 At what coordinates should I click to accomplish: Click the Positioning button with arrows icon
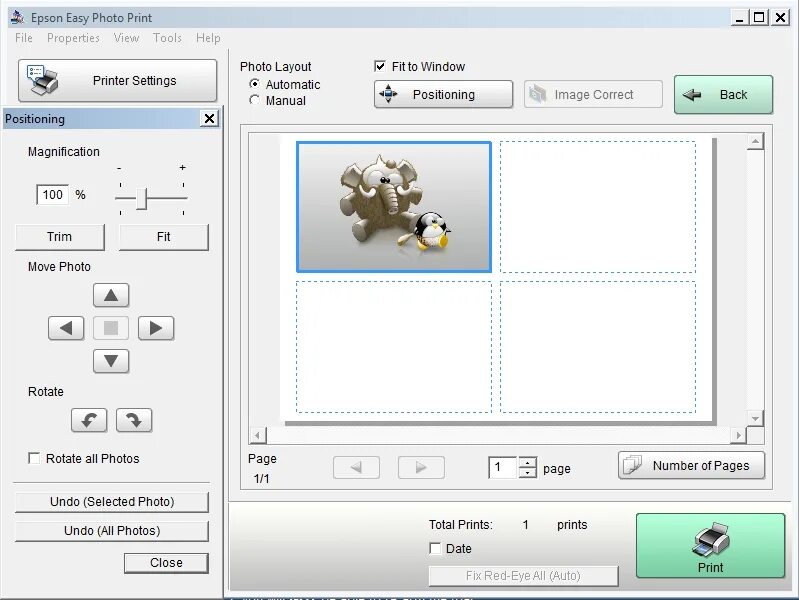(443, 94)
